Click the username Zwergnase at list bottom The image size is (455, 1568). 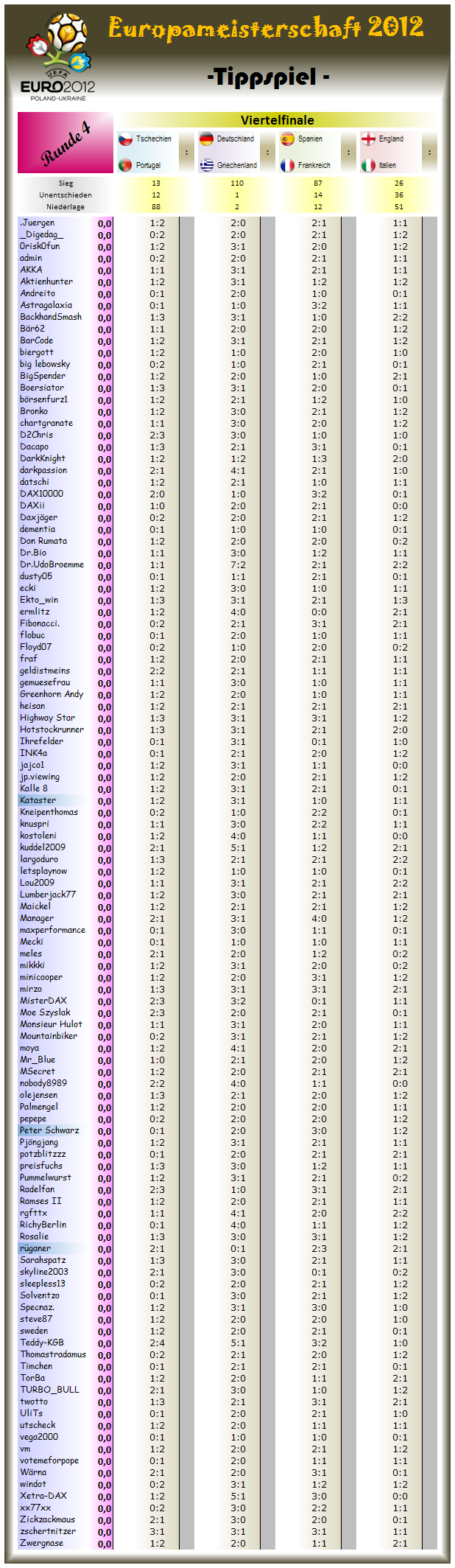tap(41, 1543)
